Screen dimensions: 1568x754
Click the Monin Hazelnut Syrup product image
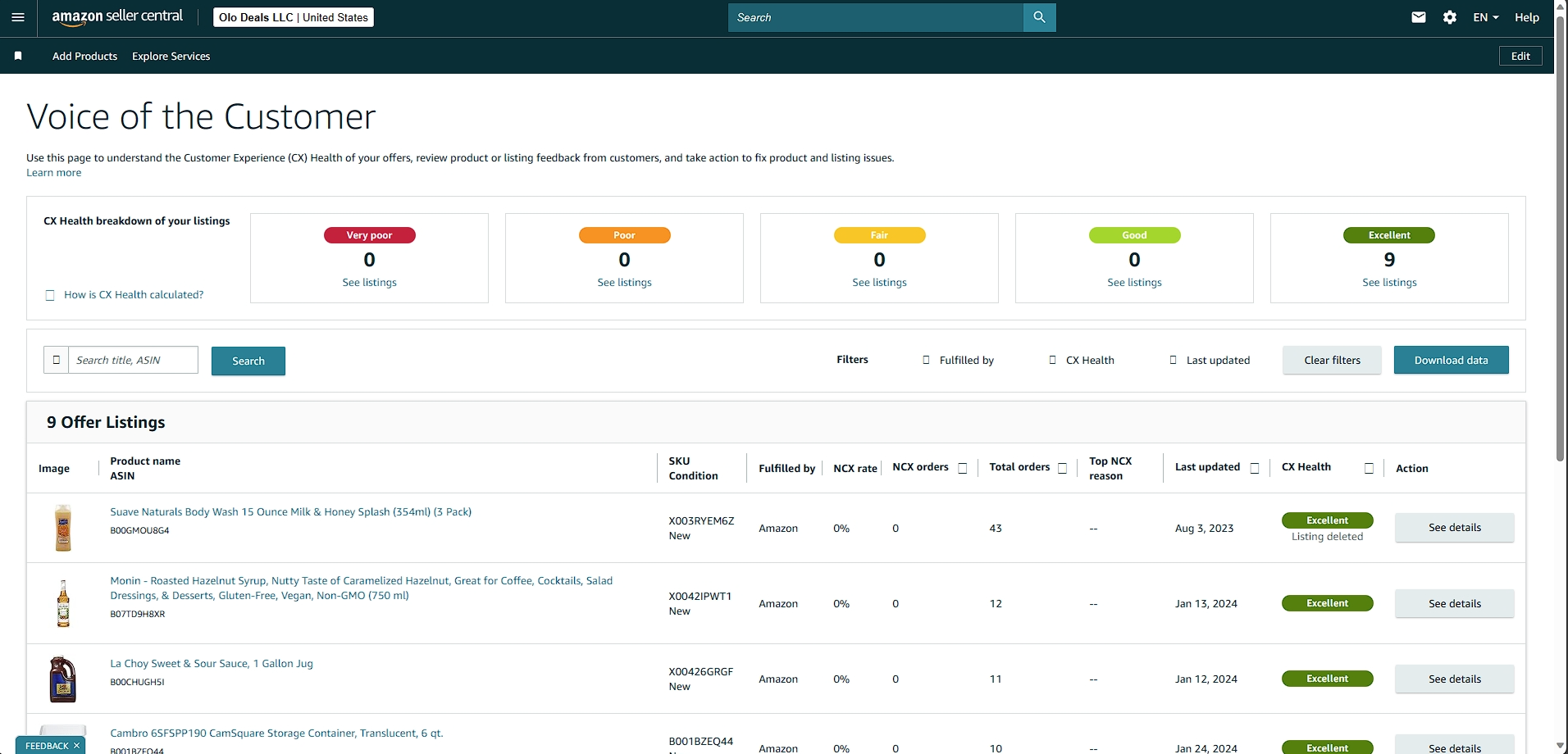63,603
